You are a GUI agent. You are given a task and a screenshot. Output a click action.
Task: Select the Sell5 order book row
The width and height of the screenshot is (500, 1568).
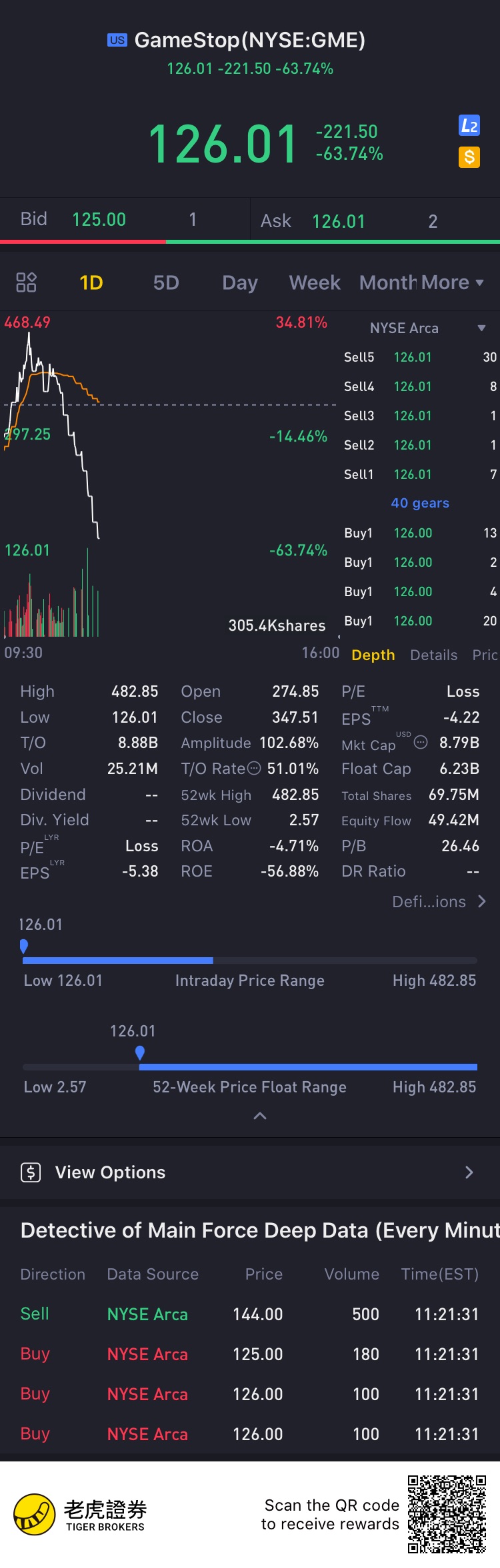click(420, 358)
